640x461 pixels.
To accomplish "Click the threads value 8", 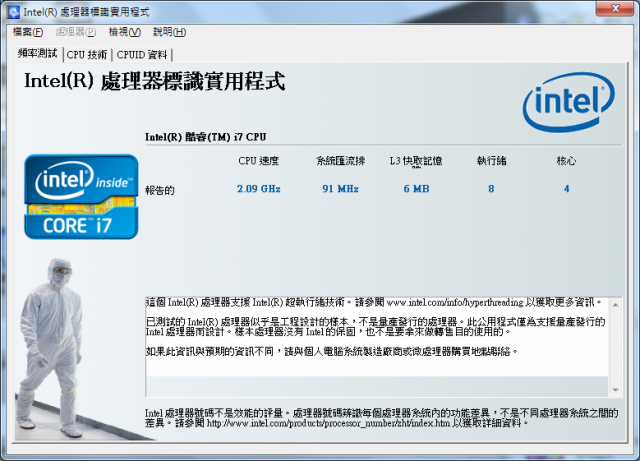I will (x=491, y=189).
